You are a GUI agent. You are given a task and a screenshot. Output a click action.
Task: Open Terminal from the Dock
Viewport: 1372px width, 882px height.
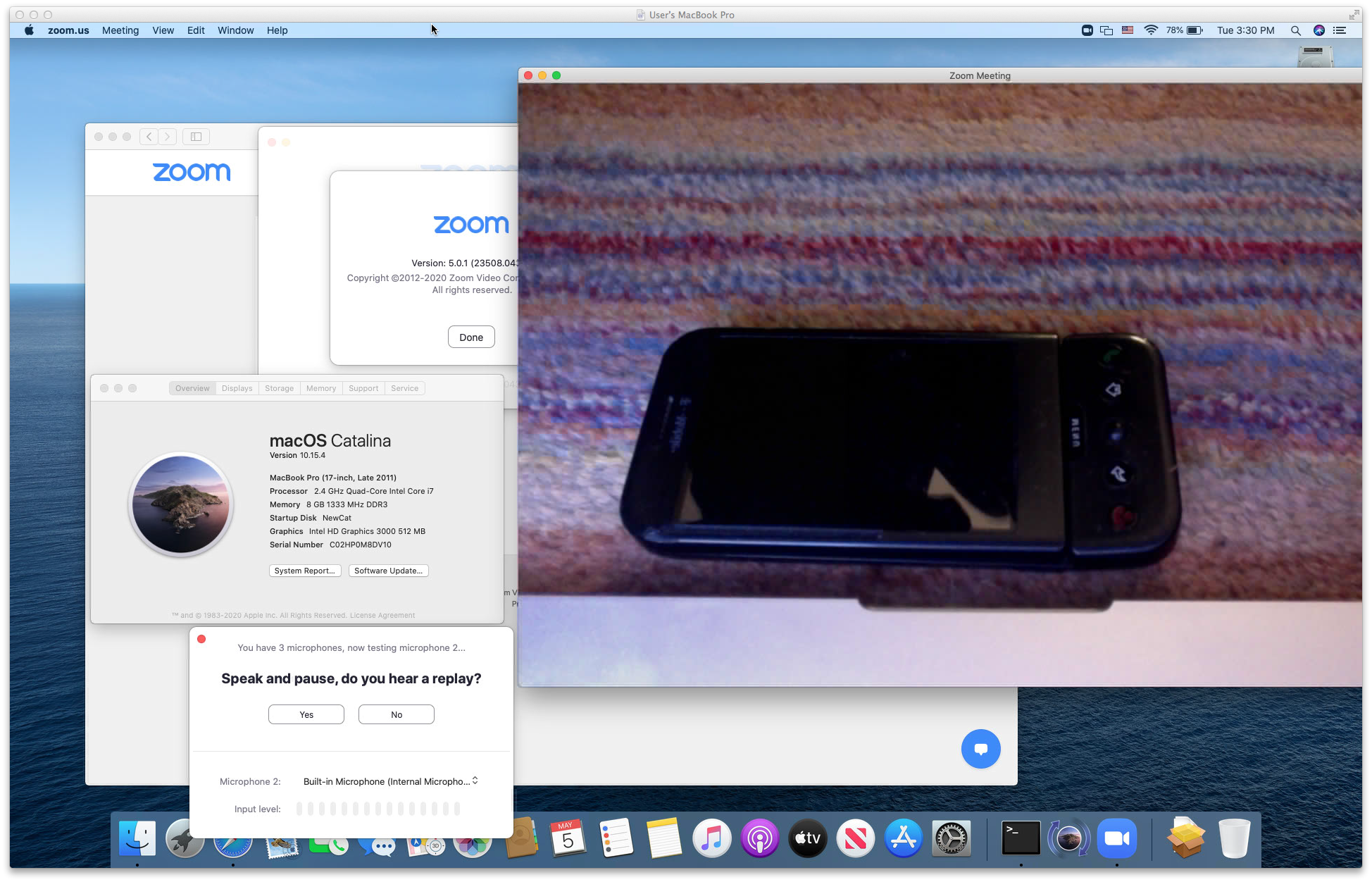(1021, 838)
